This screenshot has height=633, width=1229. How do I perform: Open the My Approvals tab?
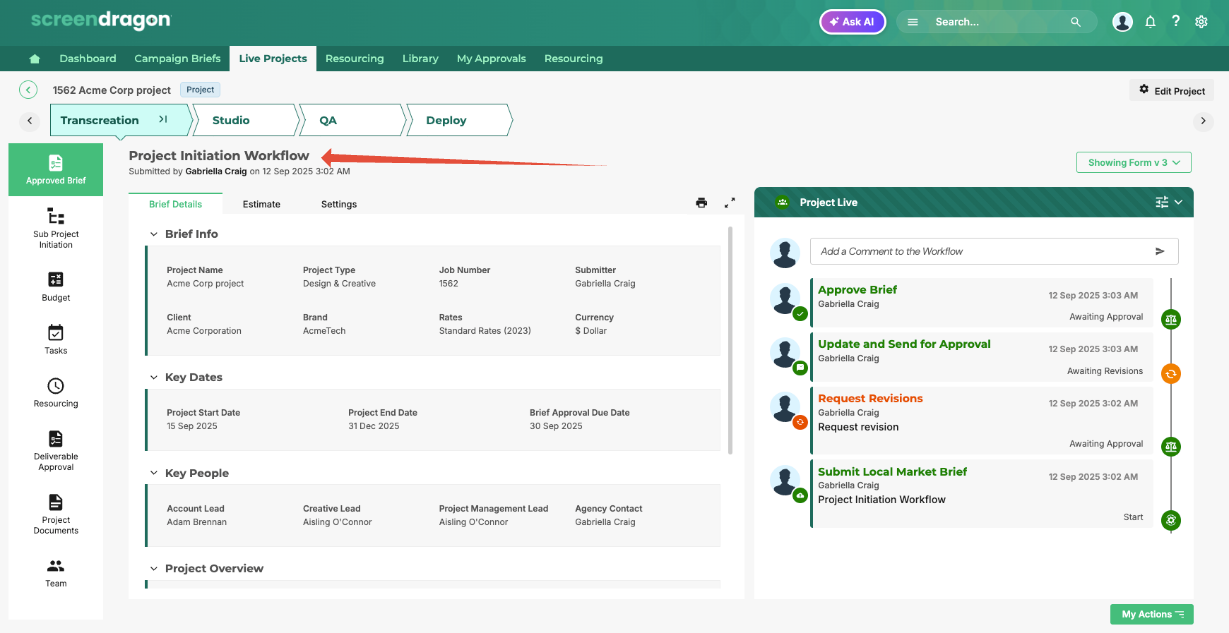click(x=491, y=58)
